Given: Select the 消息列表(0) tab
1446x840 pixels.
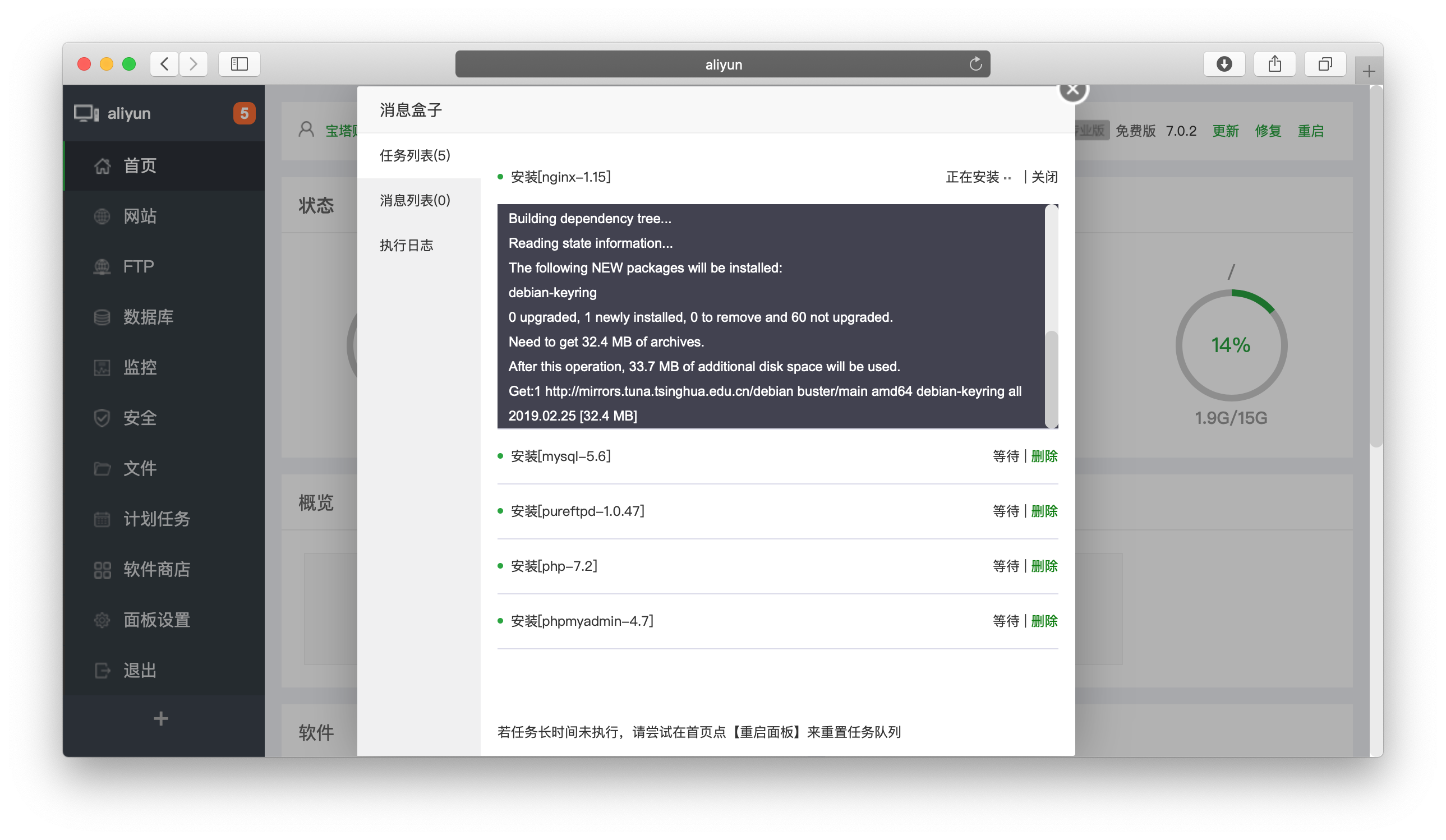Looking at the screenshot, I should pyautogui.click(x=418, y=201).
